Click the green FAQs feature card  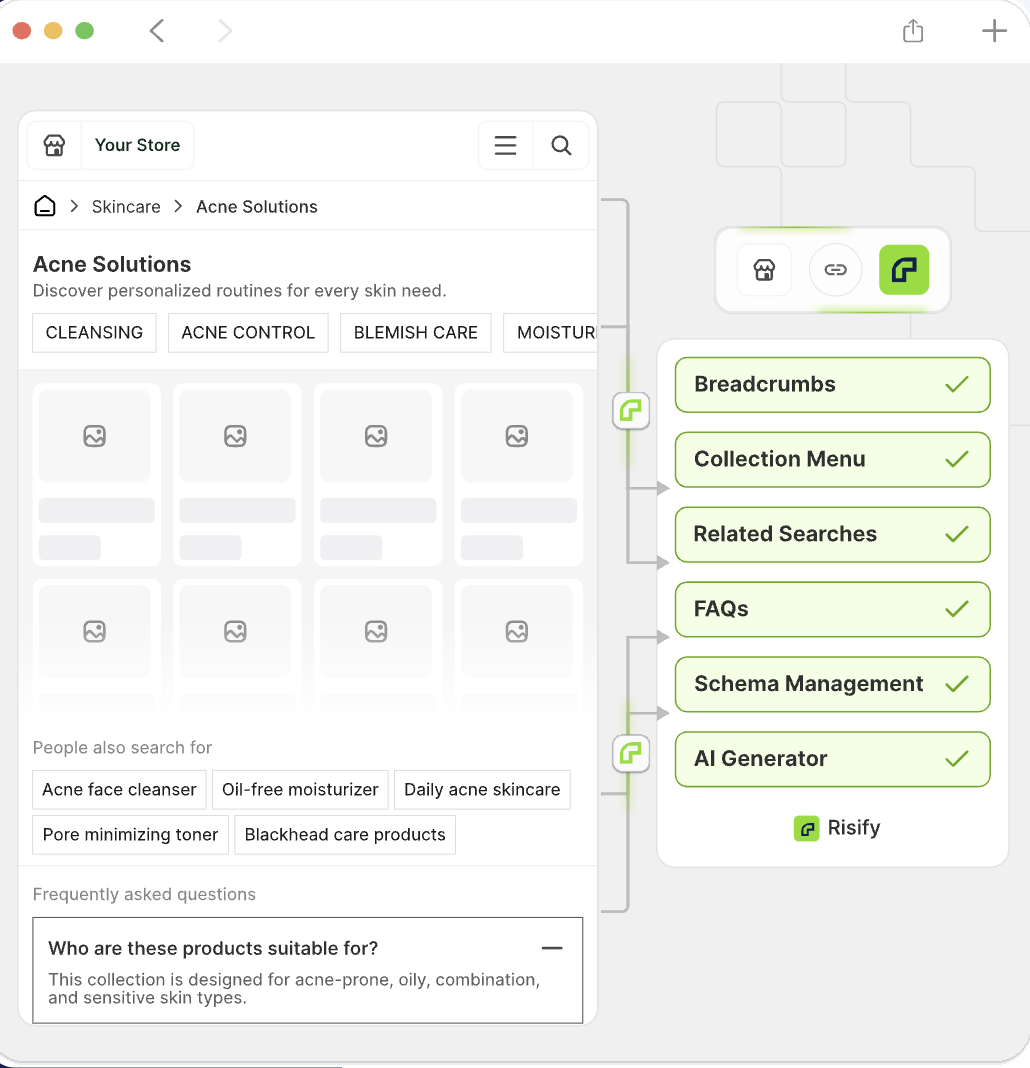pos(832,609)
